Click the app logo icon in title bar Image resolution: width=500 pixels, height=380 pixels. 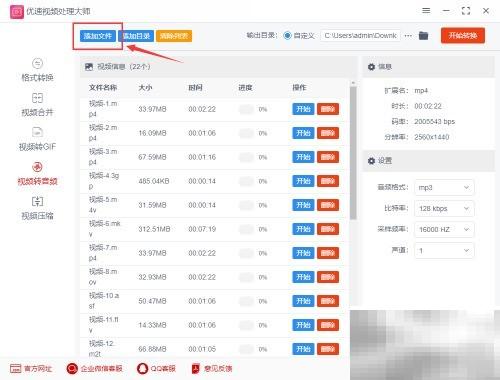tap(17, 12)
